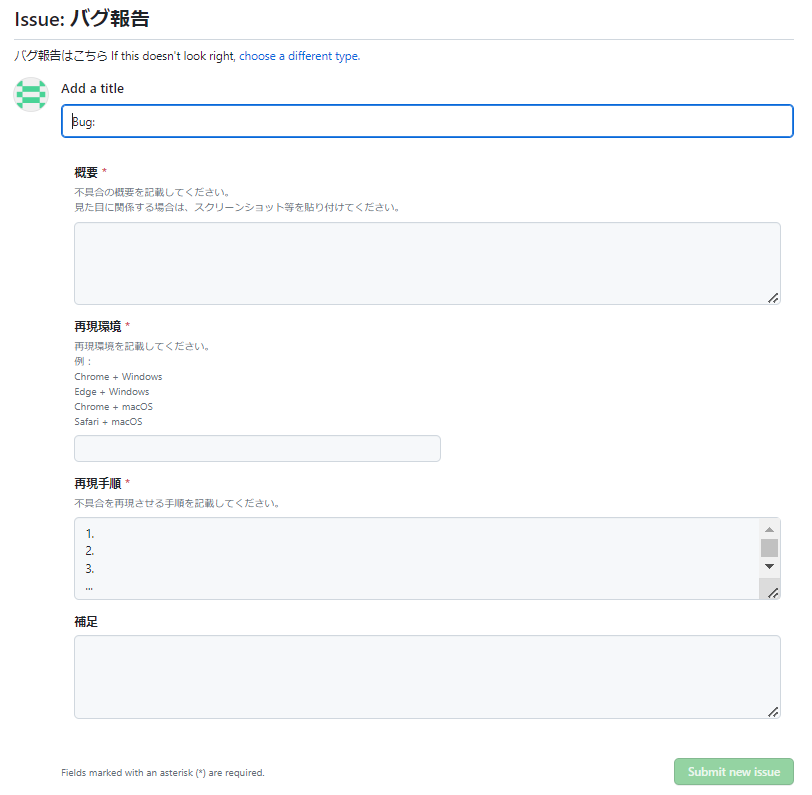The width and height of the screenshot is (812, 795).
Task: Click the 再現環境 single-line input field
Action: [x=257, y=449]
